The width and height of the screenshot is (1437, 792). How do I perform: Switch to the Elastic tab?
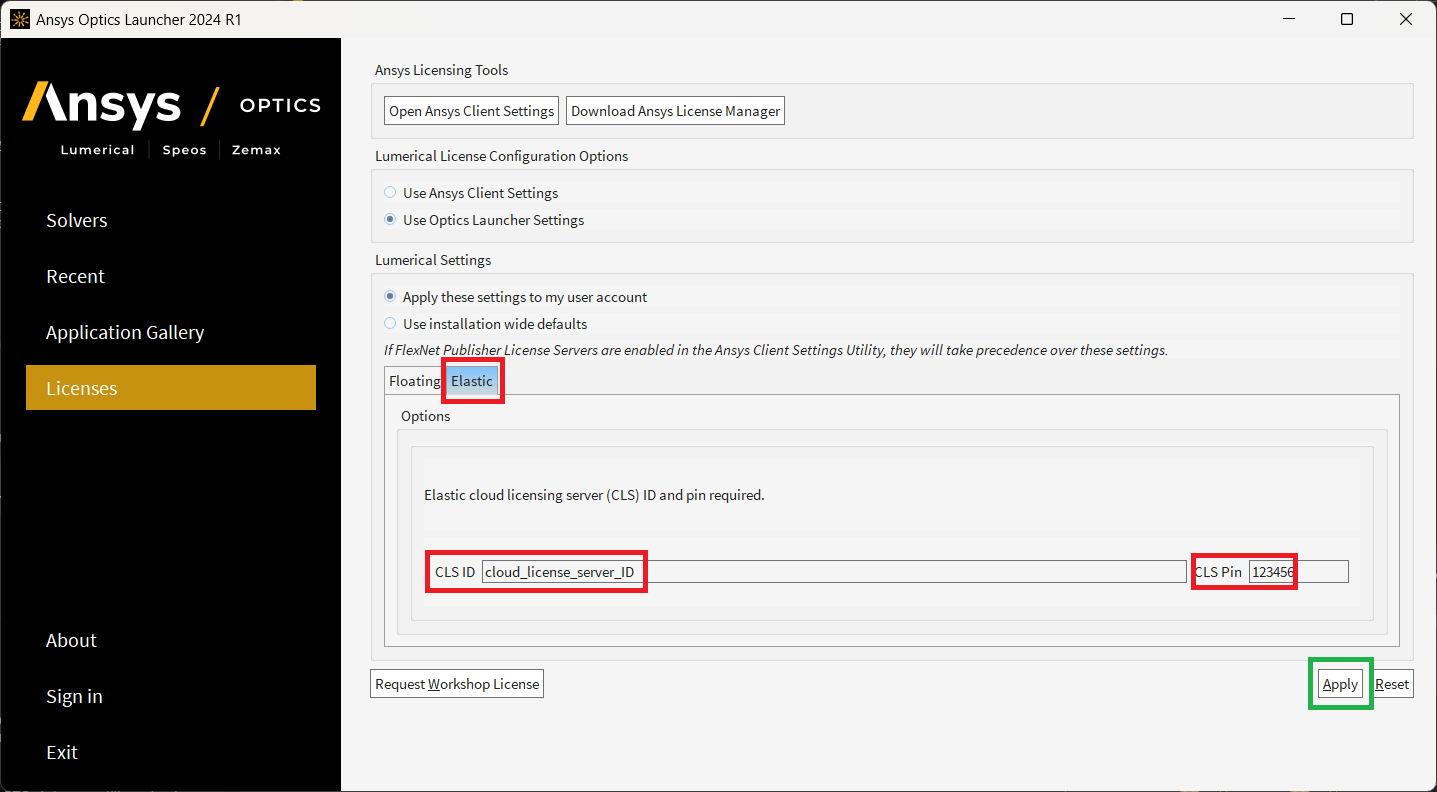pyautogui.click(x=472, y=381)
